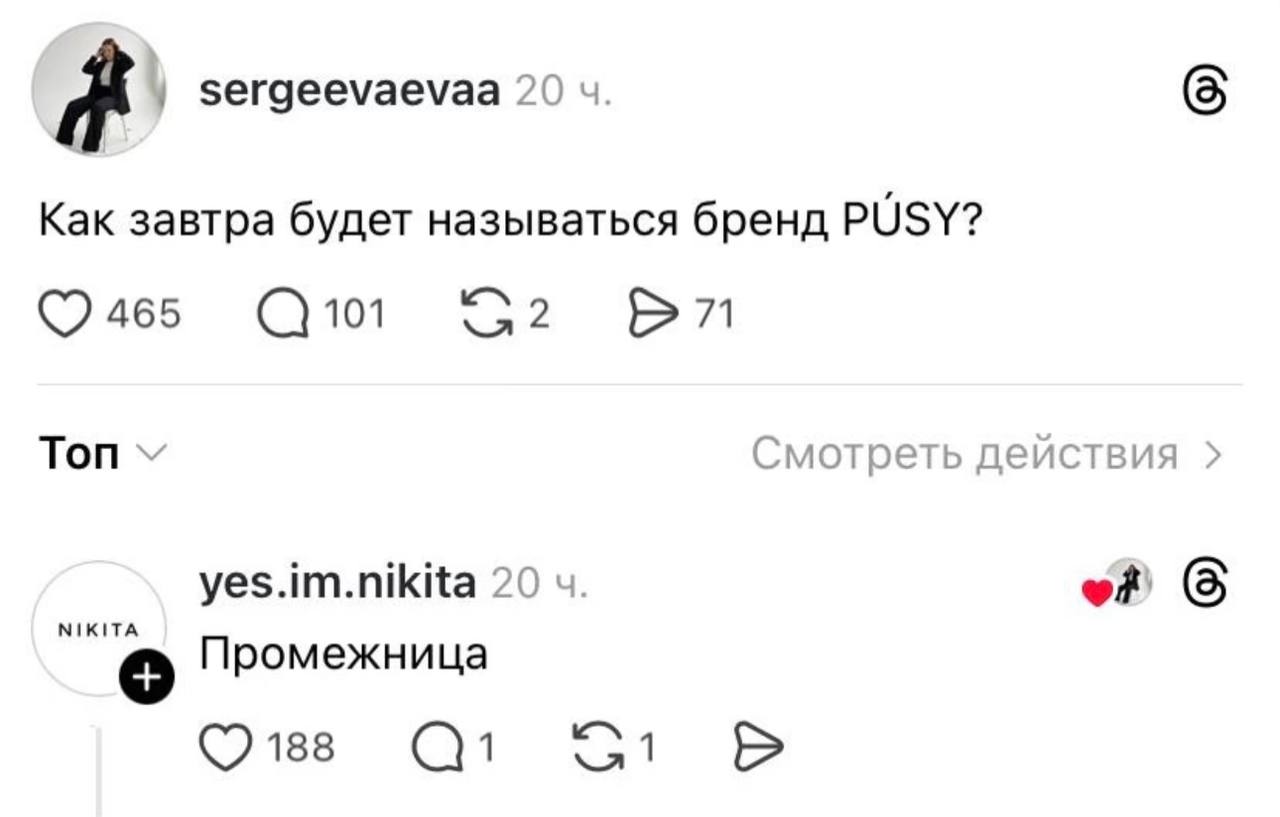Click the chevron next to Смотреть действия
This screenshot has height=817, width=1280.
point(1213,456)
